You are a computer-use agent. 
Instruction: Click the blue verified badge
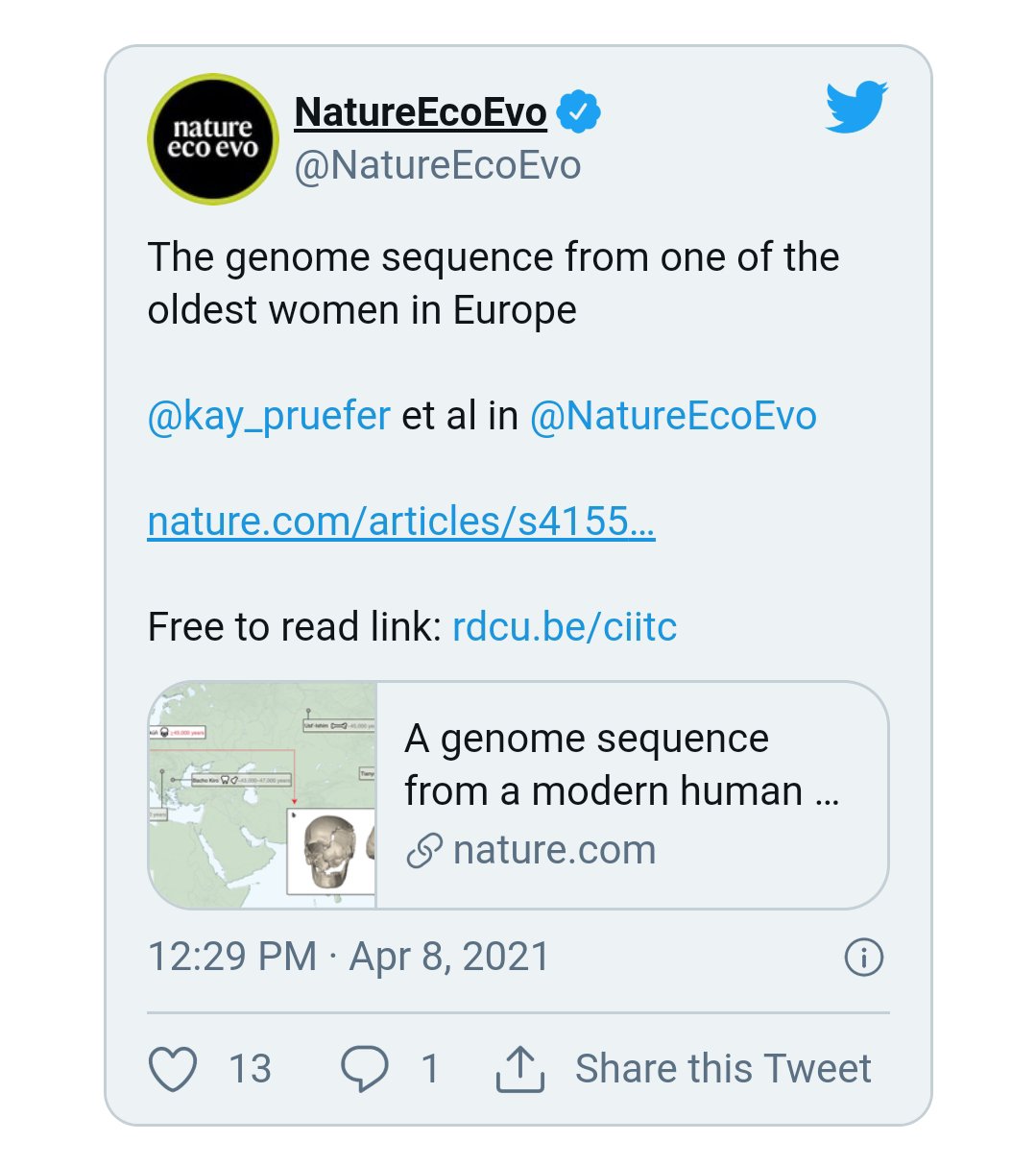click(579, 112)
